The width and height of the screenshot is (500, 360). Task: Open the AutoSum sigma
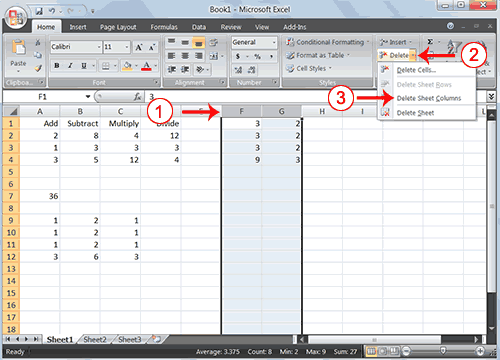[430, 42]
